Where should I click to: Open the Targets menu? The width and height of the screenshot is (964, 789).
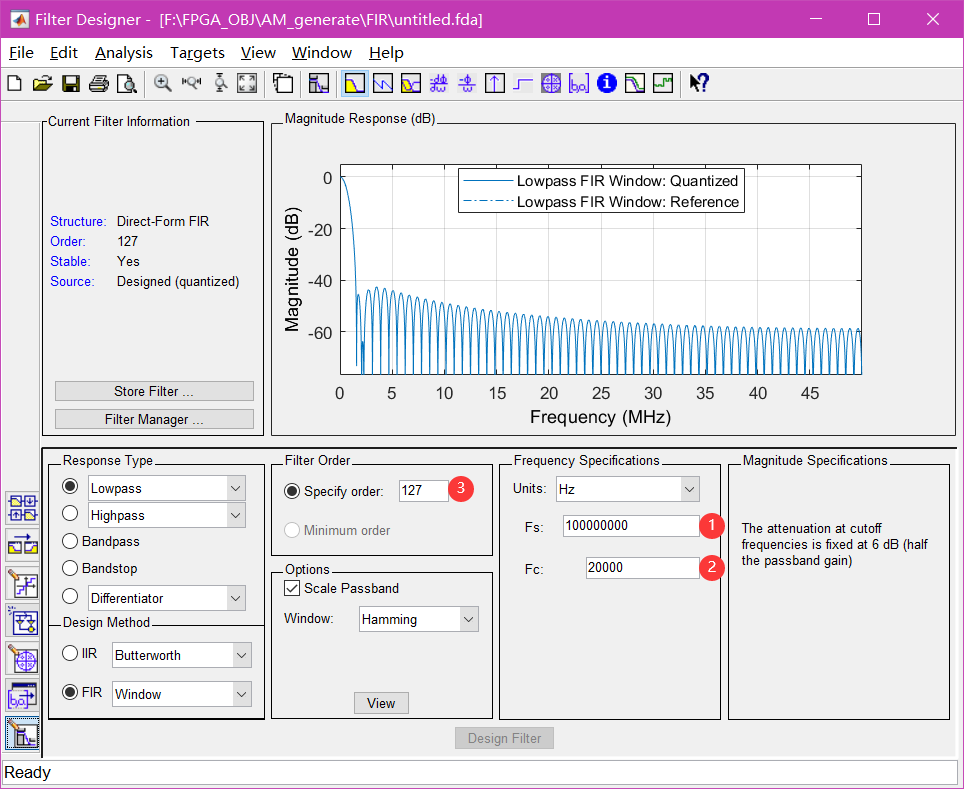click(x=197, y=53)
